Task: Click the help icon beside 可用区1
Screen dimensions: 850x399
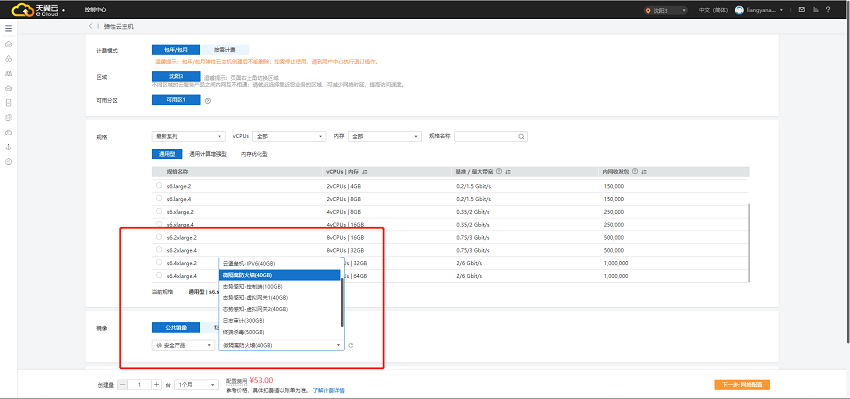Action: pos(208,100)
